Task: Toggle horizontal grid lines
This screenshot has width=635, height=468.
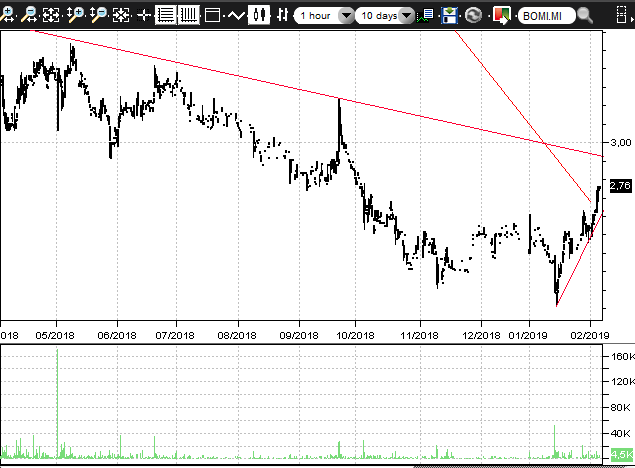Action: coord(166,15)
